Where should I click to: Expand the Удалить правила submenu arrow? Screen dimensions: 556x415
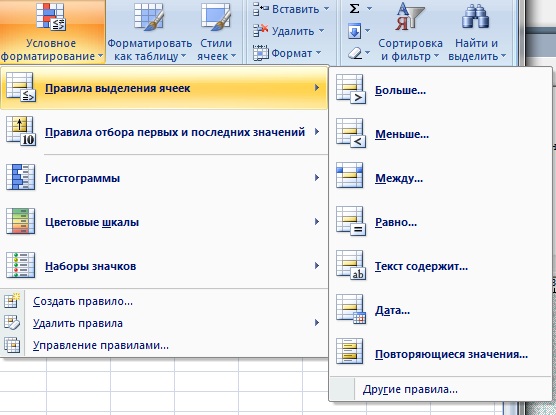coord(317,323)
